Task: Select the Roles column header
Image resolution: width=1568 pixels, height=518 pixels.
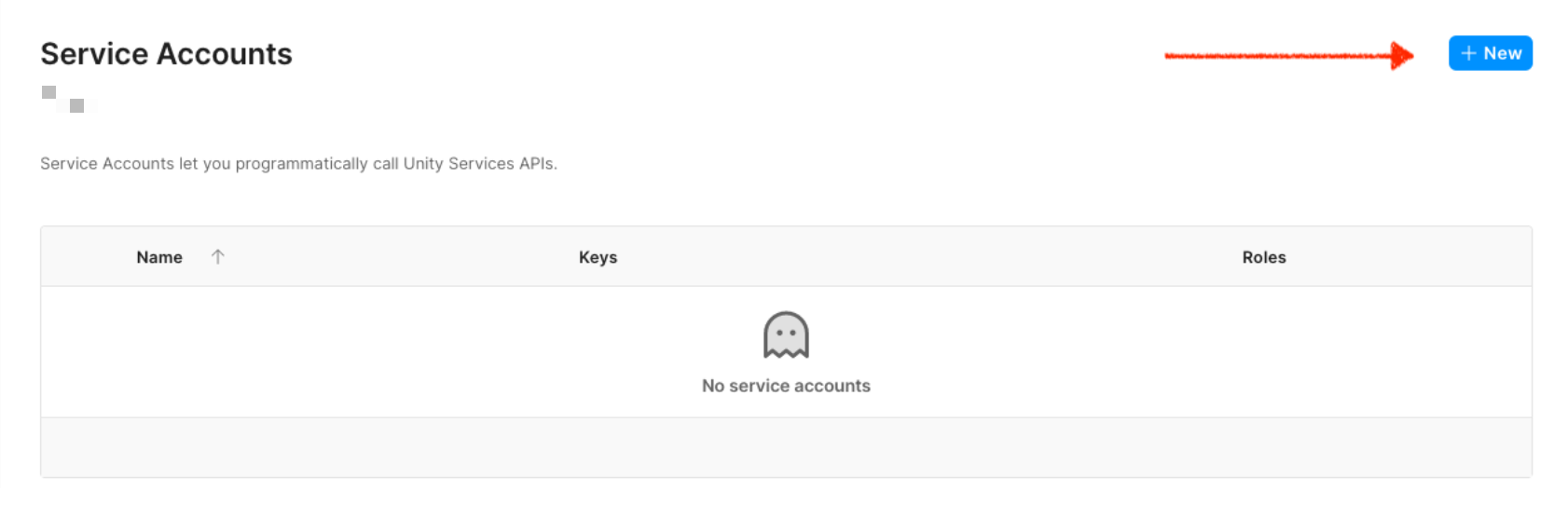Action: 1263,257
